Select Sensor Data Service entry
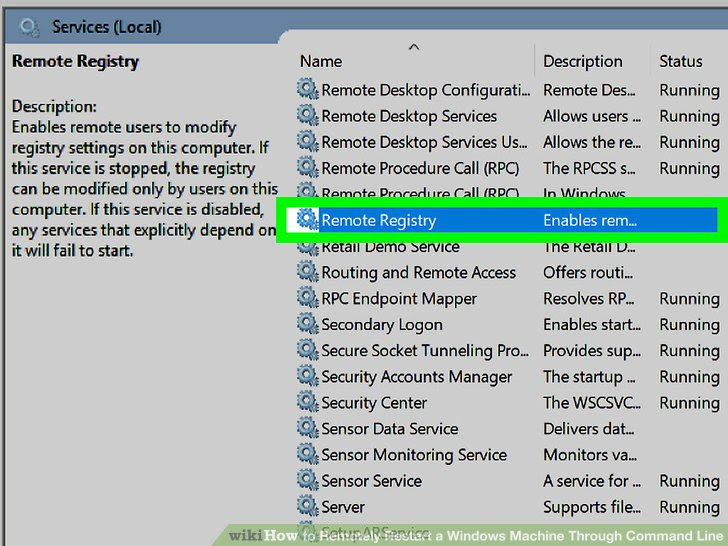728x546 pixels. pyautogui.click(x=390, y=429)
